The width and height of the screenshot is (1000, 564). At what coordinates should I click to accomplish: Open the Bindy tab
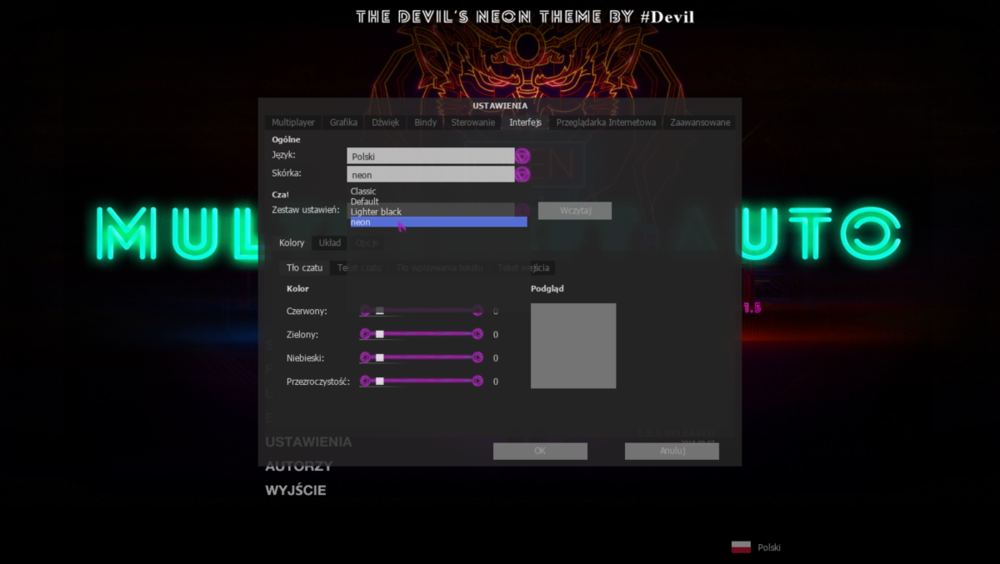[x=425, y=122]
